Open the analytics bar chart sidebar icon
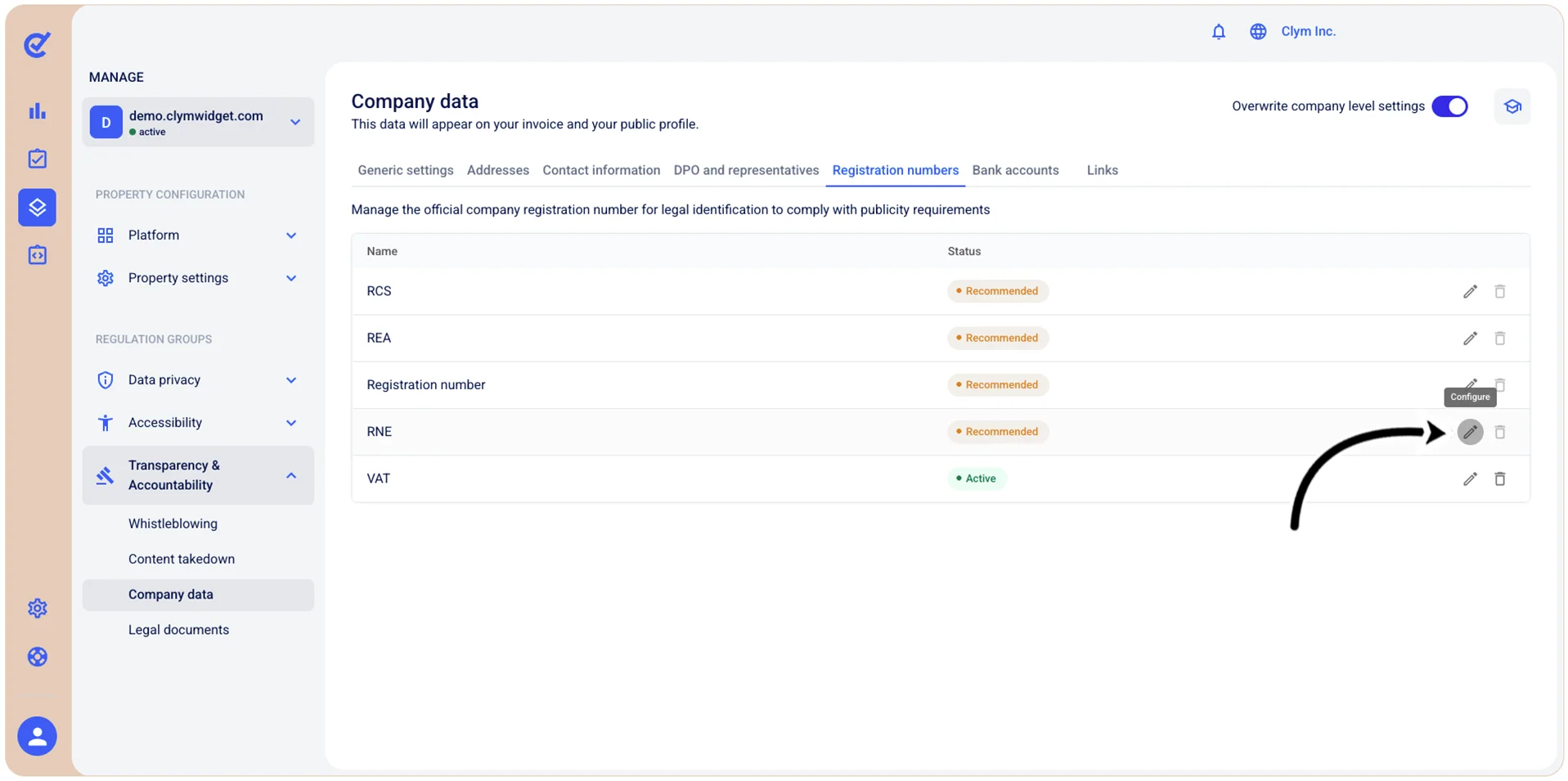The height and width of the screenshot is (781, 1568). click(38, 110)
